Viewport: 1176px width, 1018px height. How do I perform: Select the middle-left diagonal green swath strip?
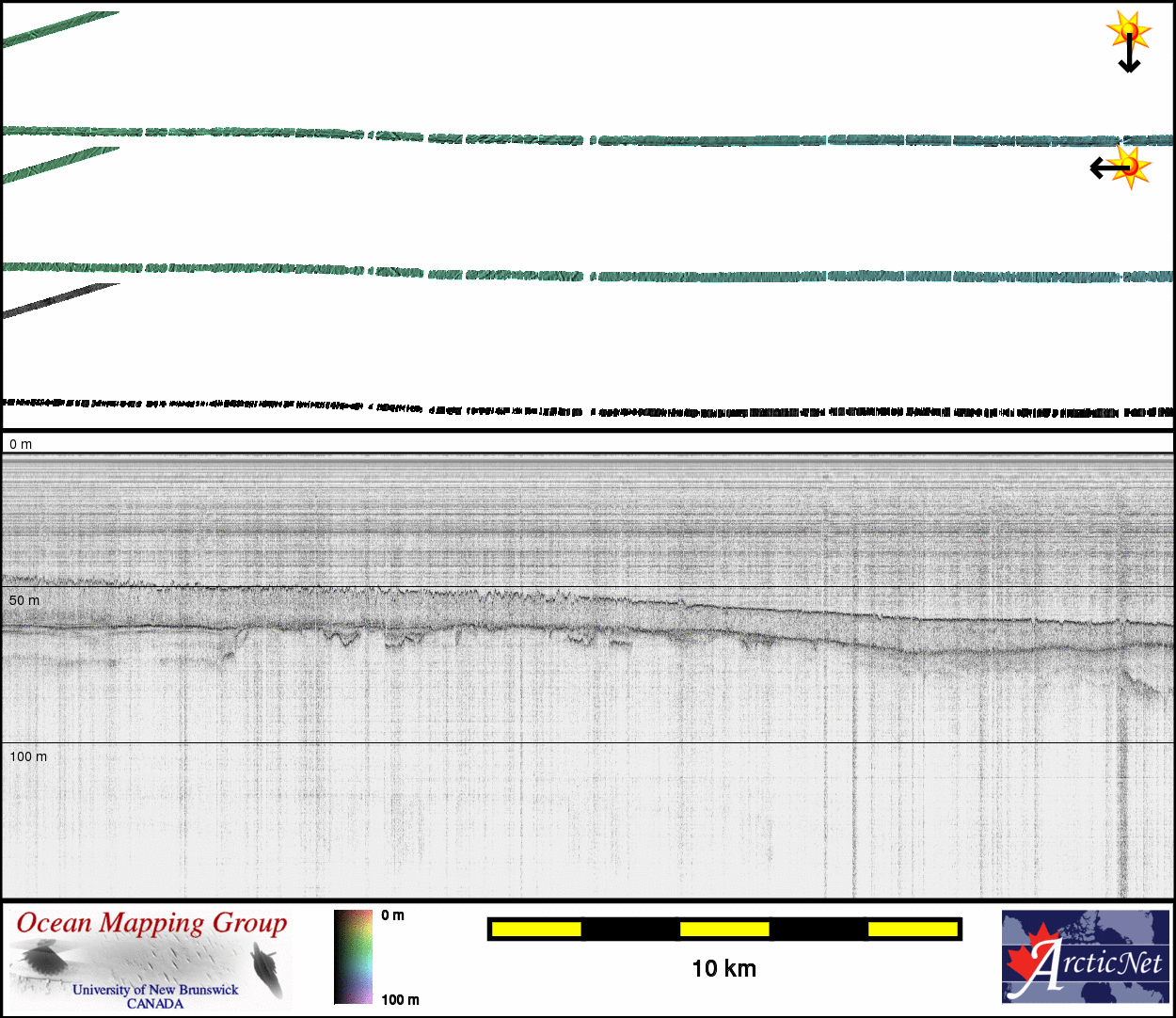pyautogui.click(x=60, y=165)
